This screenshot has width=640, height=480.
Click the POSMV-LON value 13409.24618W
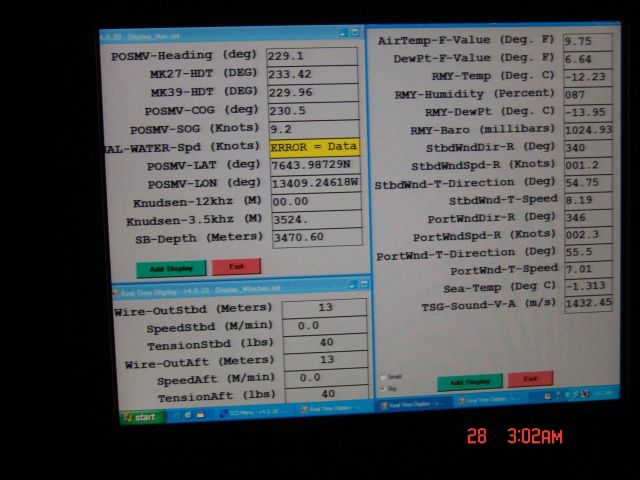pyautogui.click(x=316, y=183)
